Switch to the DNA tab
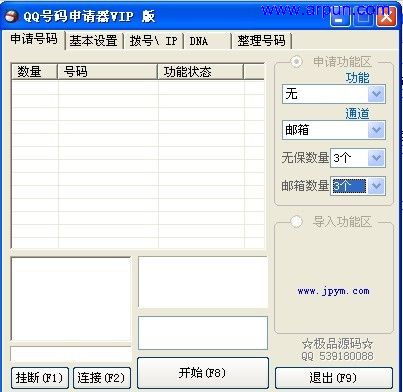403x392 pixels. click(x=207, y=41)
